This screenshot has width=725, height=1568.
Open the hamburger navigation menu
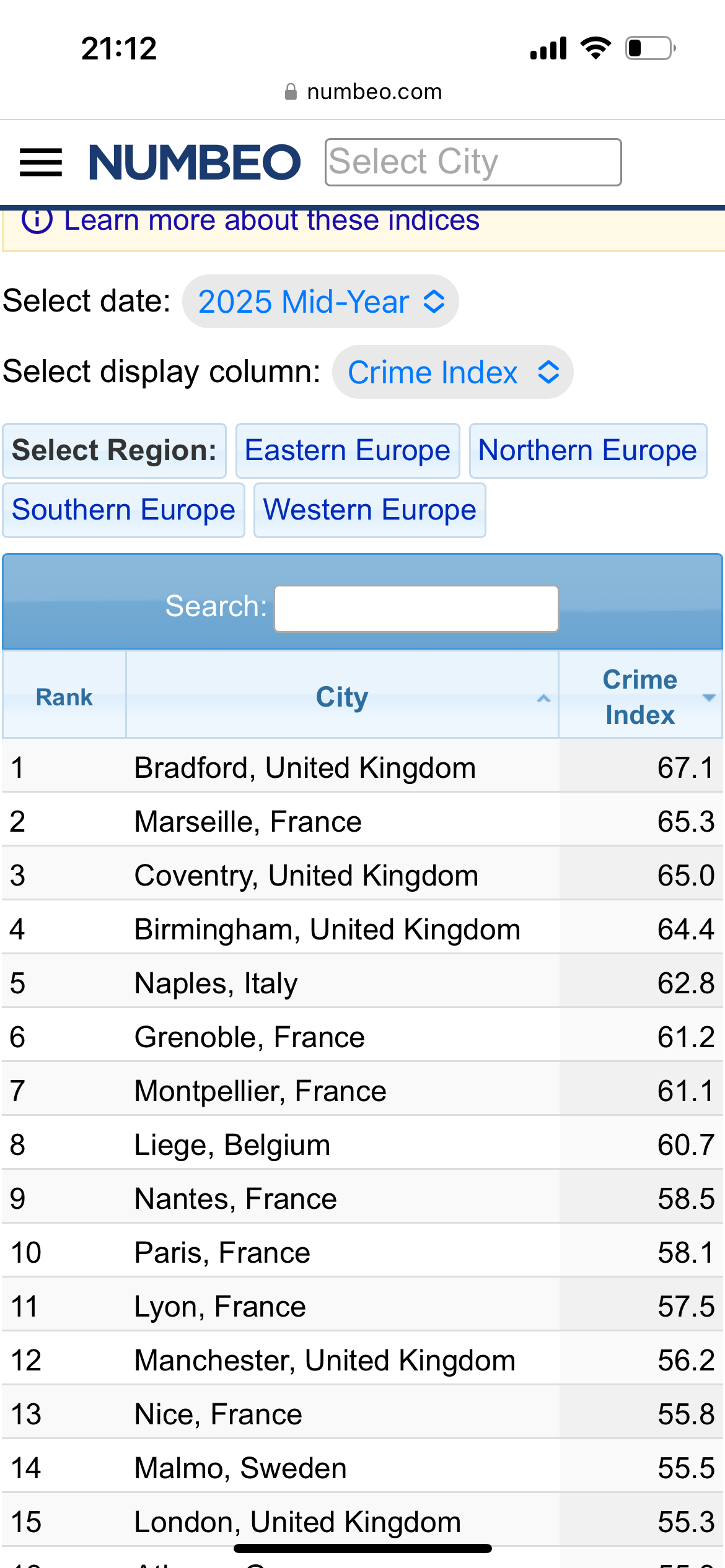click(41, 162)
